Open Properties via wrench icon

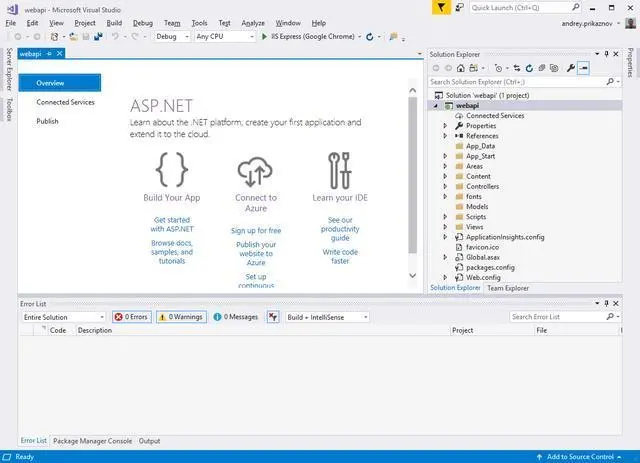570,68
